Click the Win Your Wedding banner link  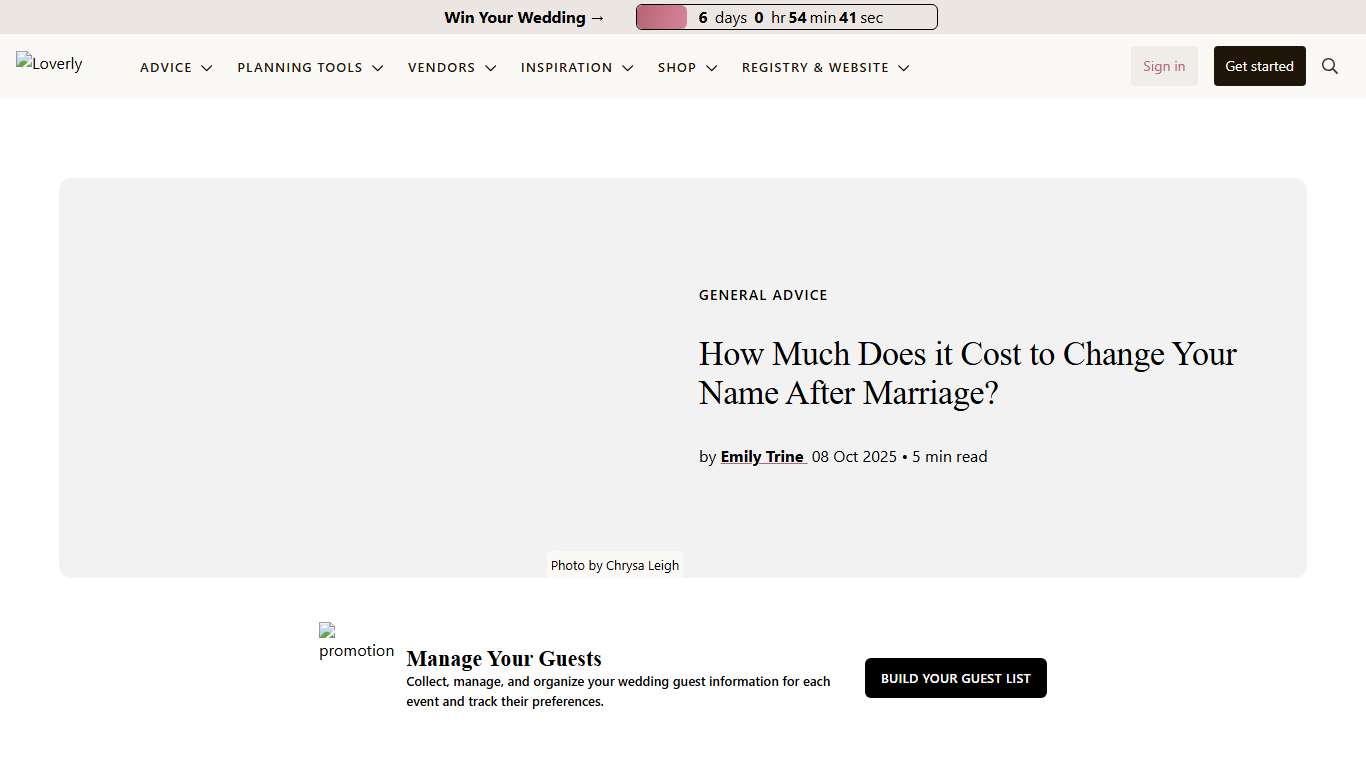(523, 17)
